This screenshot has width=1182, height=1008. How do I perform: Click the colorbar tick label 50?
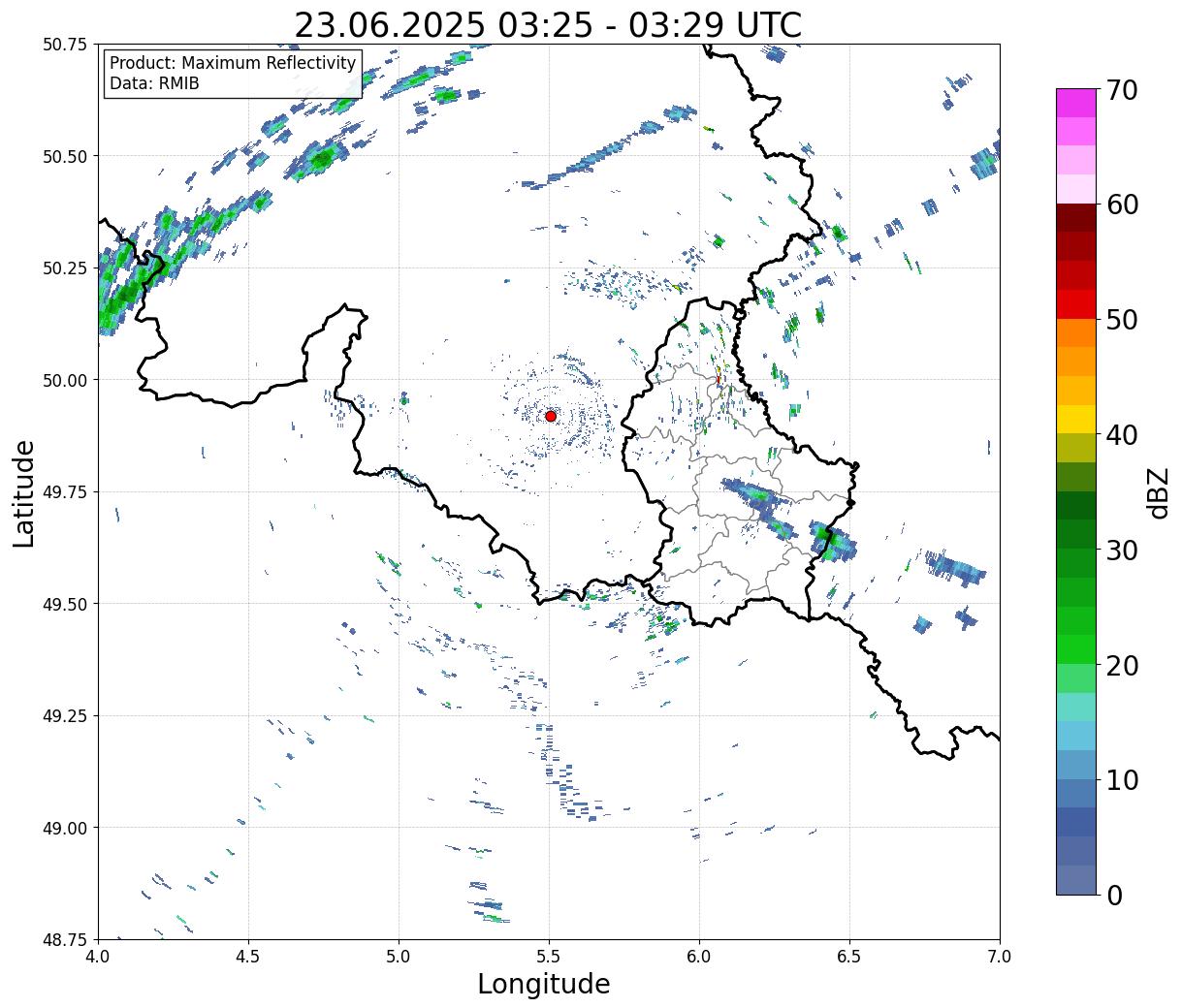1122,320
